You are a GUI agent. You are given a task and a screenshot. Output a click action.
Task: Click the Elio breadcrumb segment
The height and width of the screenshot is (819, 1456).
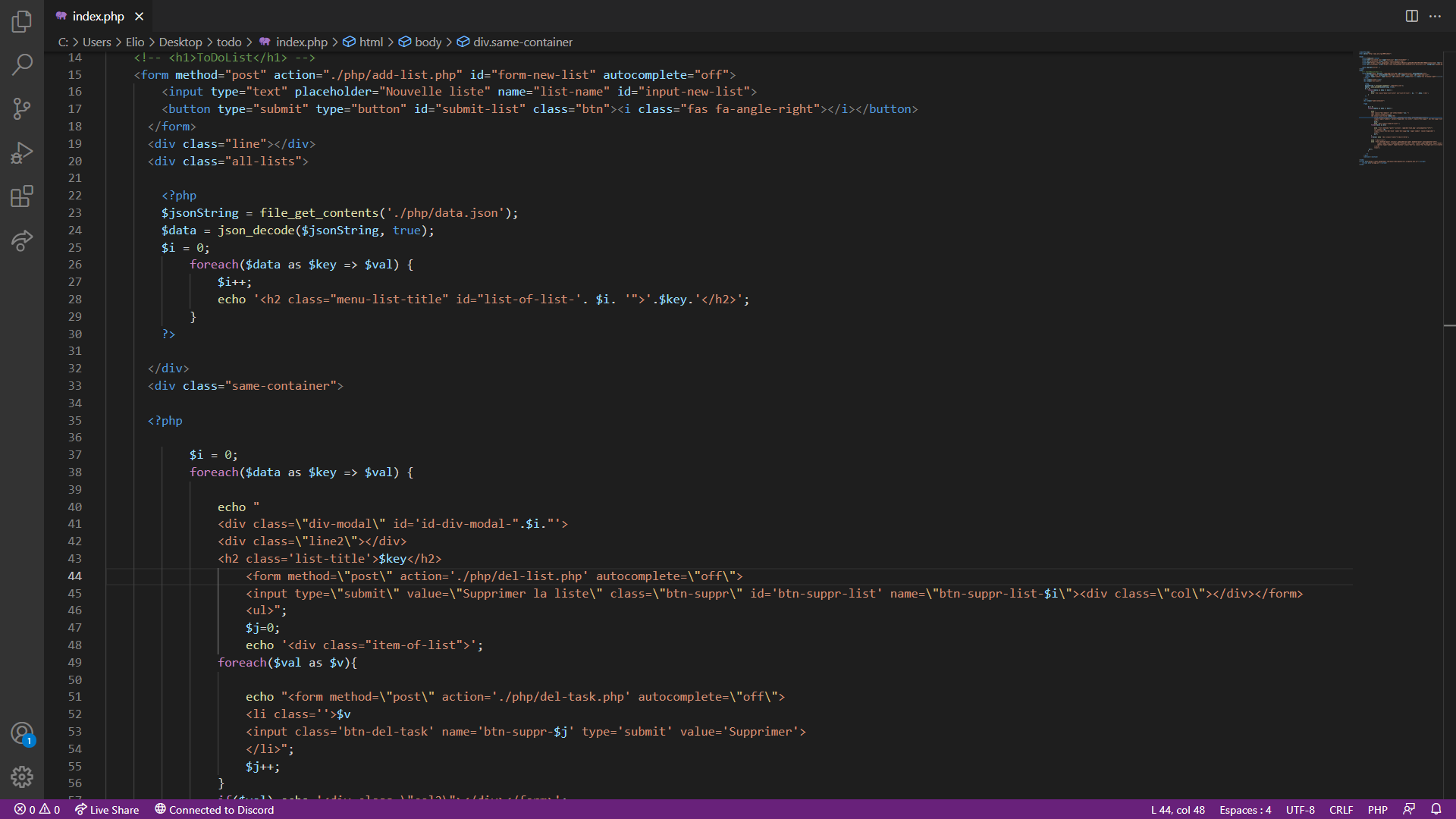click(135, 42)
